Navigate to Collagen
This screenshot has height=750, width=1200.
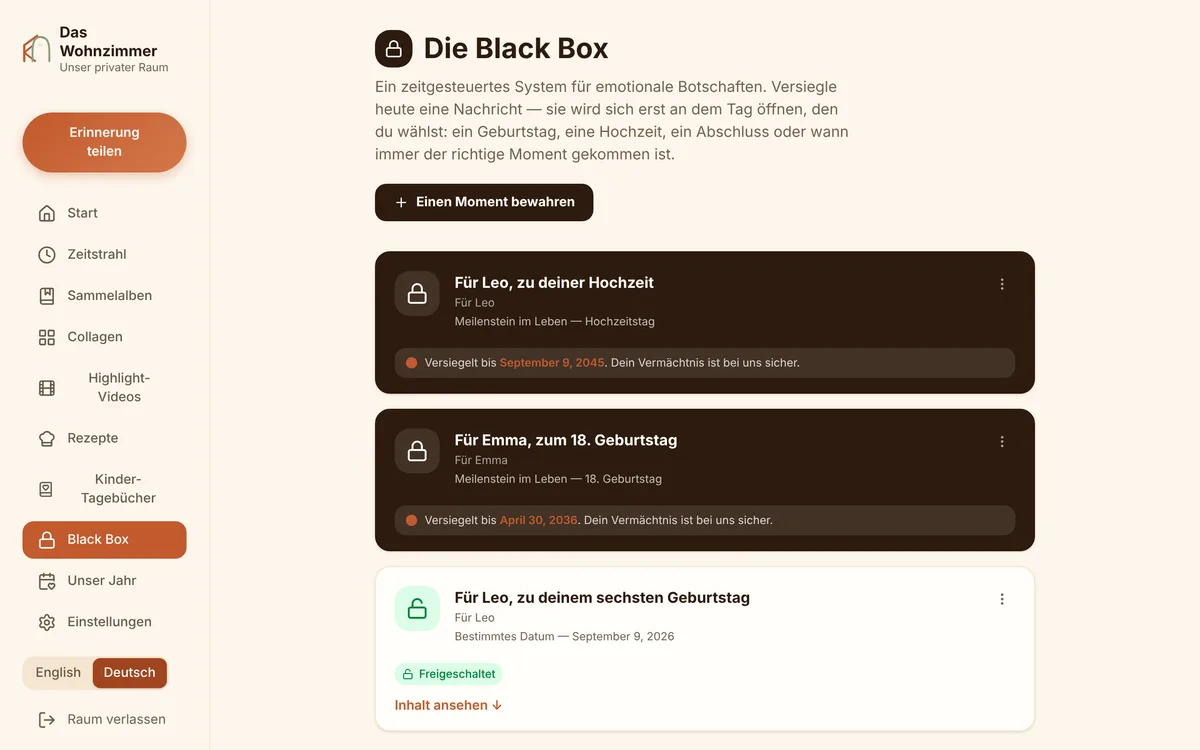coord(104,337)
